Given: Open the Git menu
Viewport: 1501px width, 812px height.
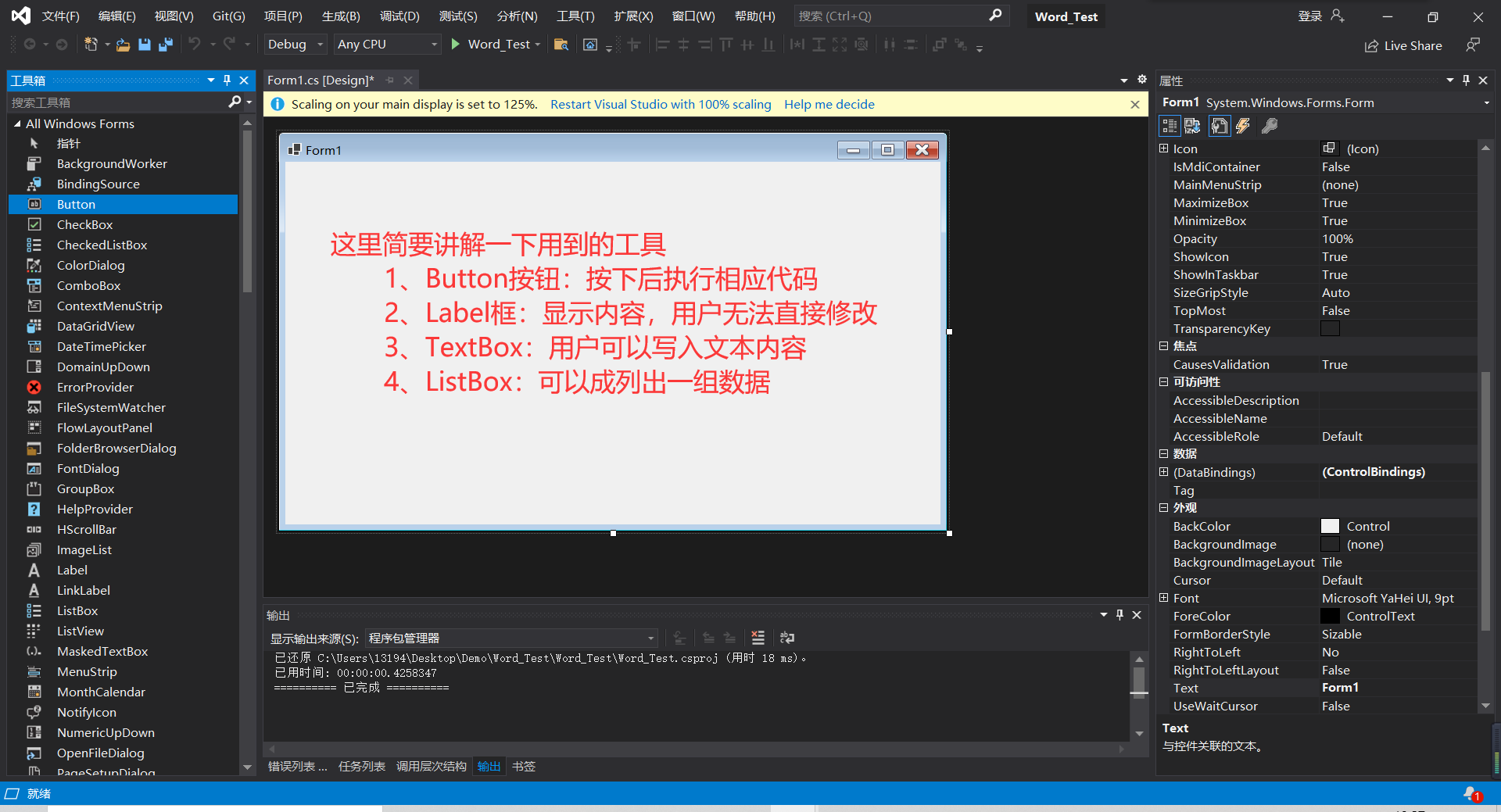Looking at the screenshot, I should coord(228,16).
